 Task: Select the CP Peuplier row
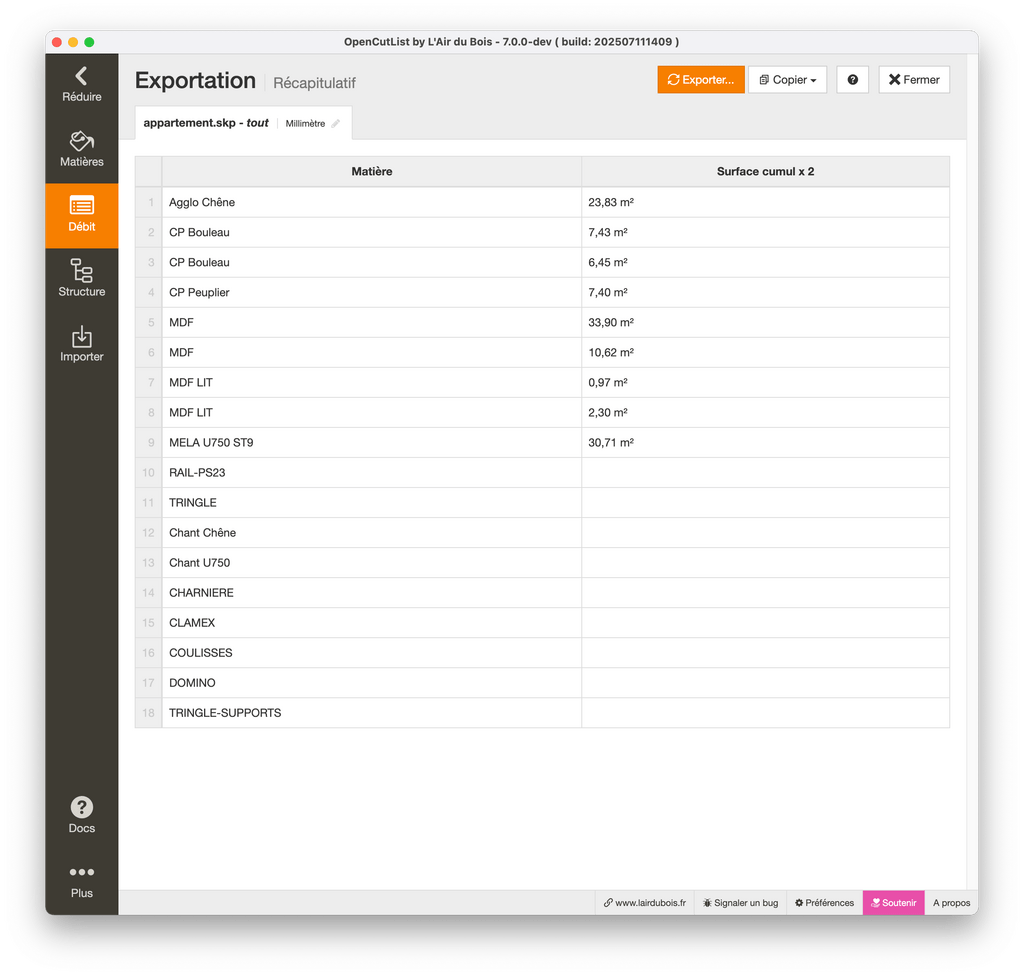point(542,293)
